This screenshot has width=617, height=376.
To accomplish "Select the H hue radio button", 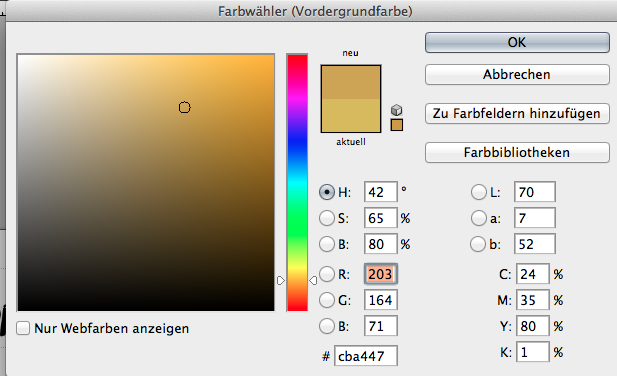I will click(x=327, y=192).
